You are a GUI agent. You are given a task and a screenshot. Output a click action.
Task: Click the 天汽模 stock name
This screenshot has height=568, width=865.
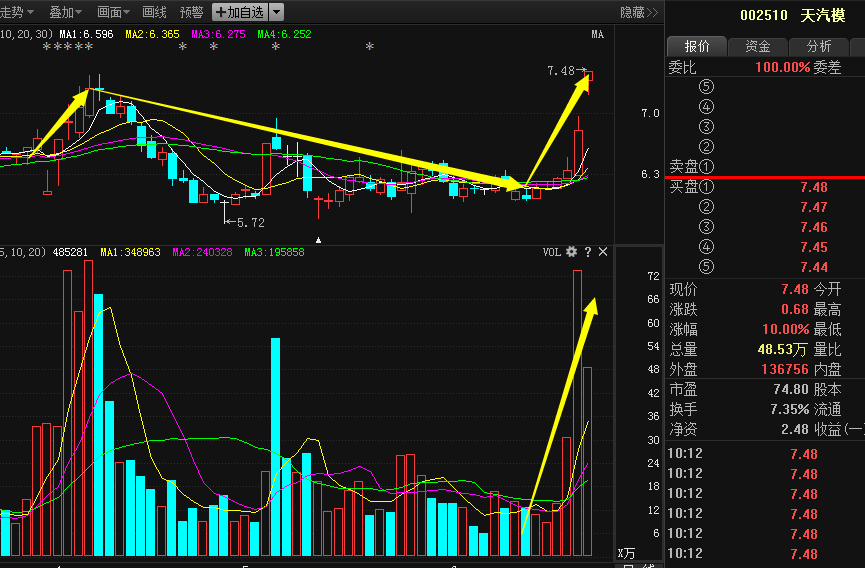pos(822,15)
